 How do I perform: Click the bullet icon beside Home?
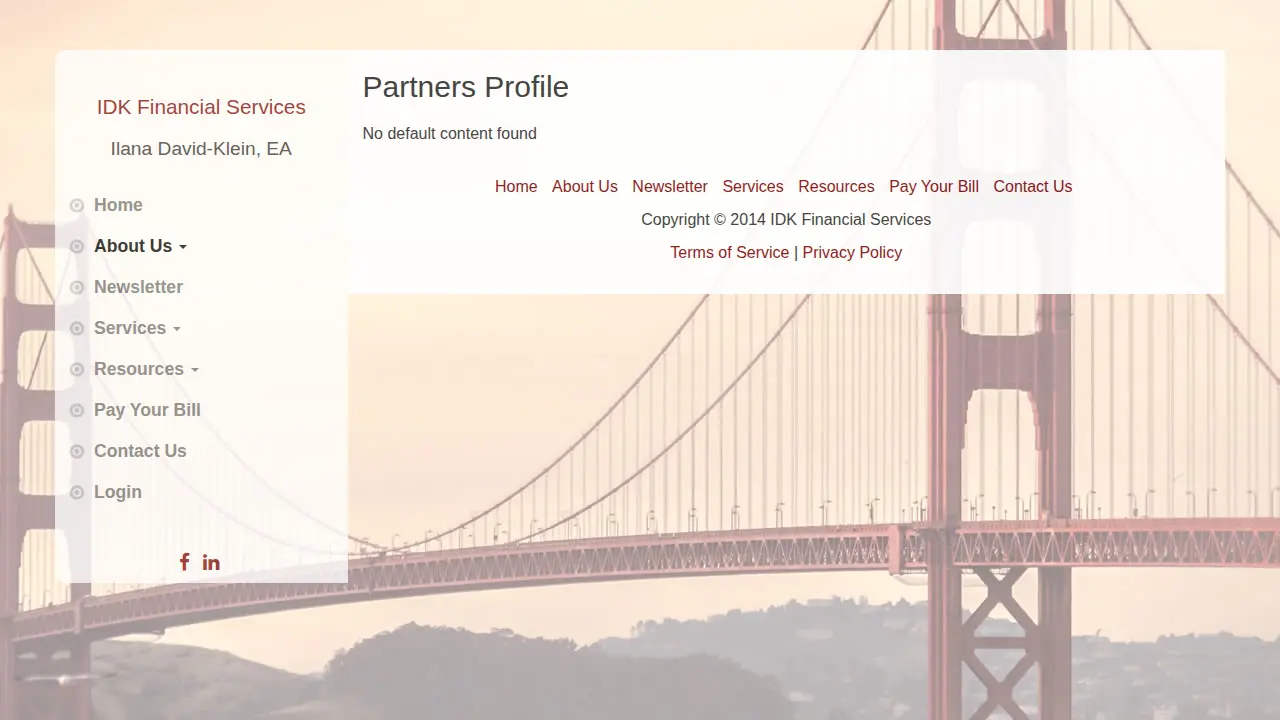click(x=77, y=205)
